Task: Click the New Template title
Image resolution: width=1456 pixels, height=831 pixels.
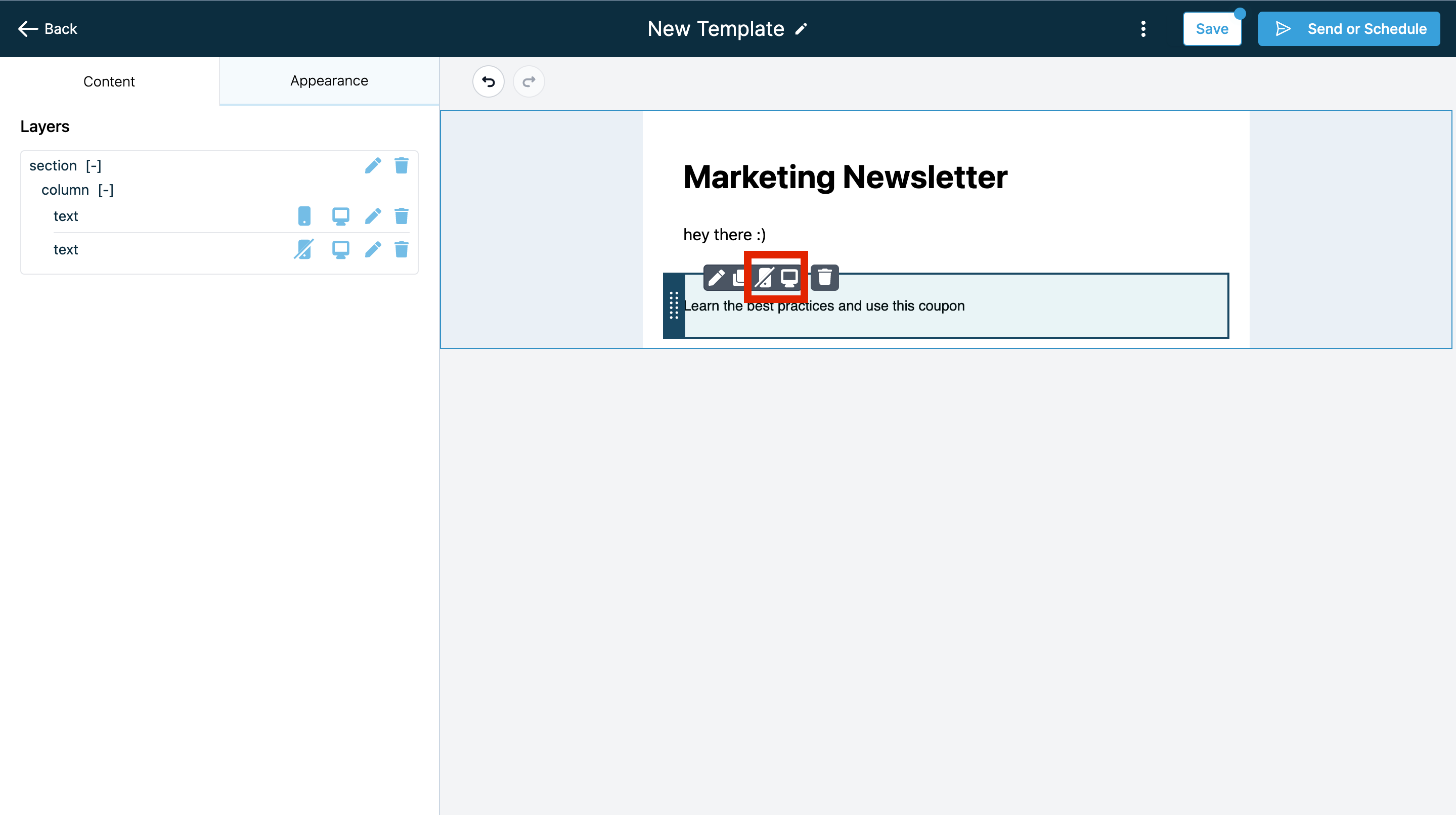Action: (x=716, y=28)
